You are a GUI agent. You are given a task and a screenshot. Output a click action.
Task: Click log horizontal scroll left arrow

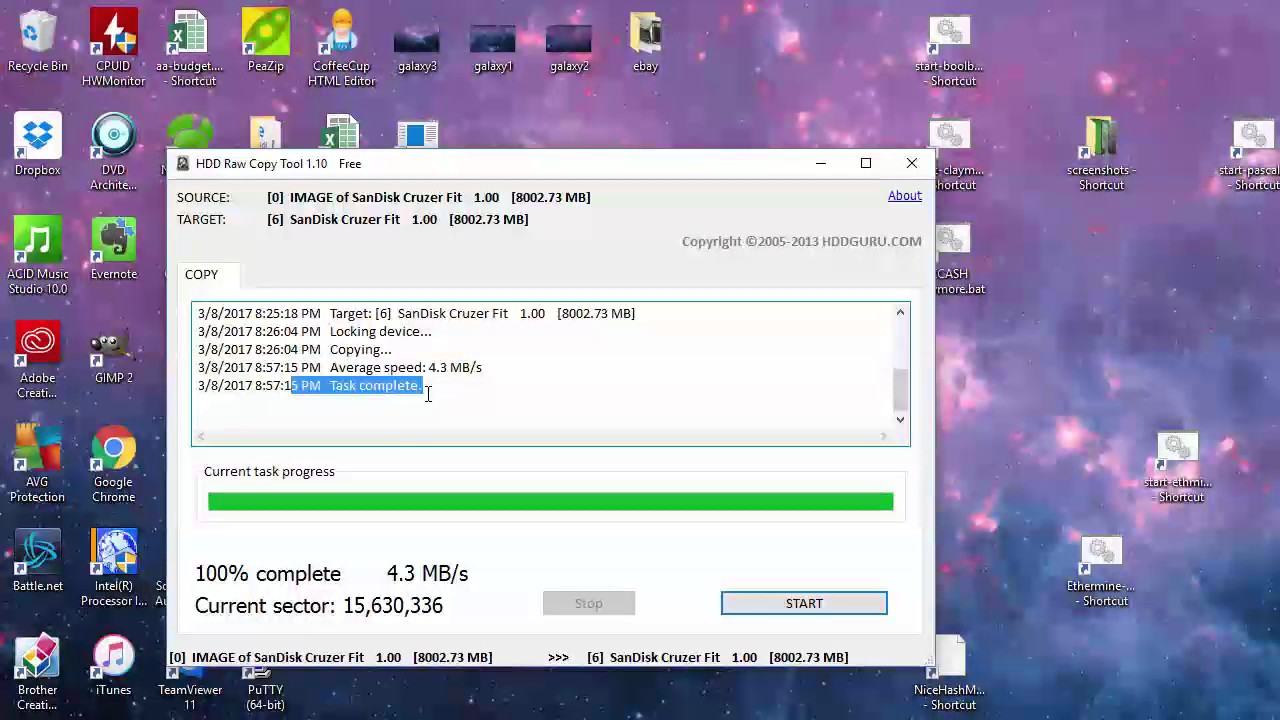(x=201, y=436)
